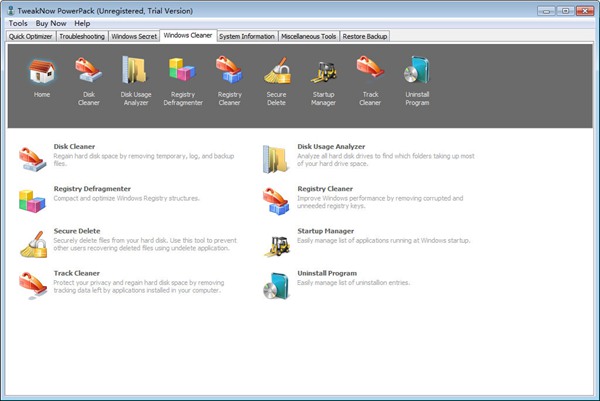Close the TweakNow PowerPack window
Screen dimensions: 600x401
(x=585, y=11)
